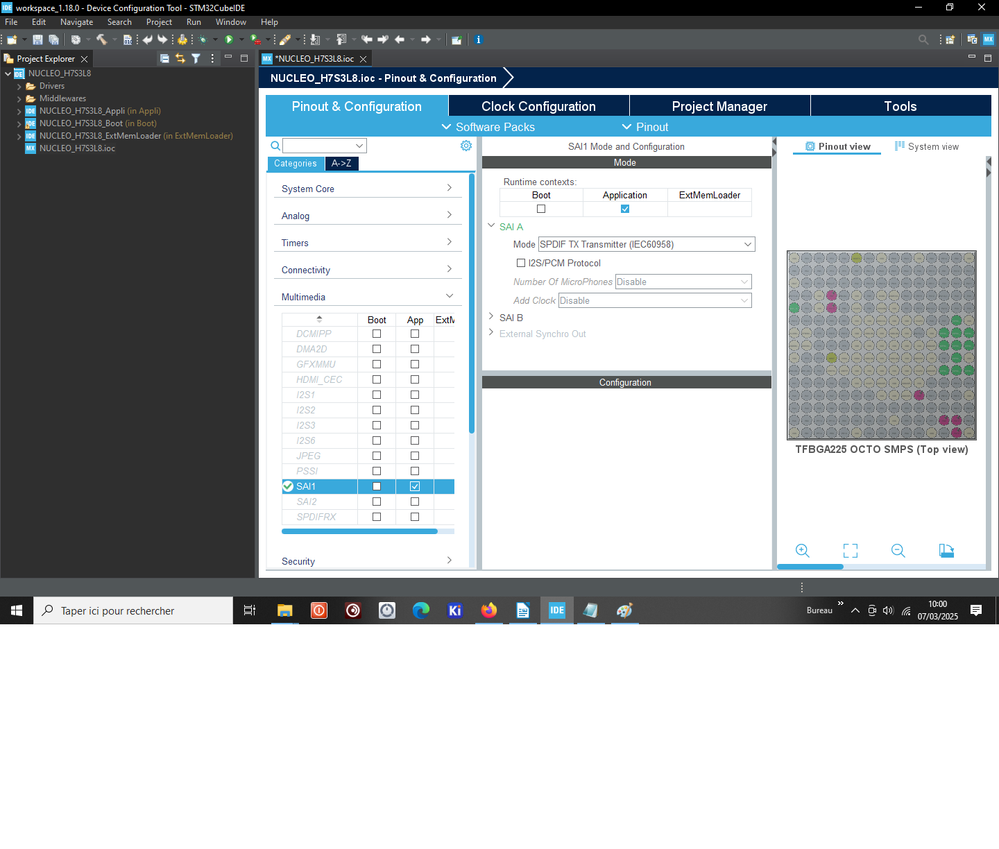Screen dimensions: 999x849
Task: Open the SAI A Mode dropdown
Action: (x=647, y=245)
